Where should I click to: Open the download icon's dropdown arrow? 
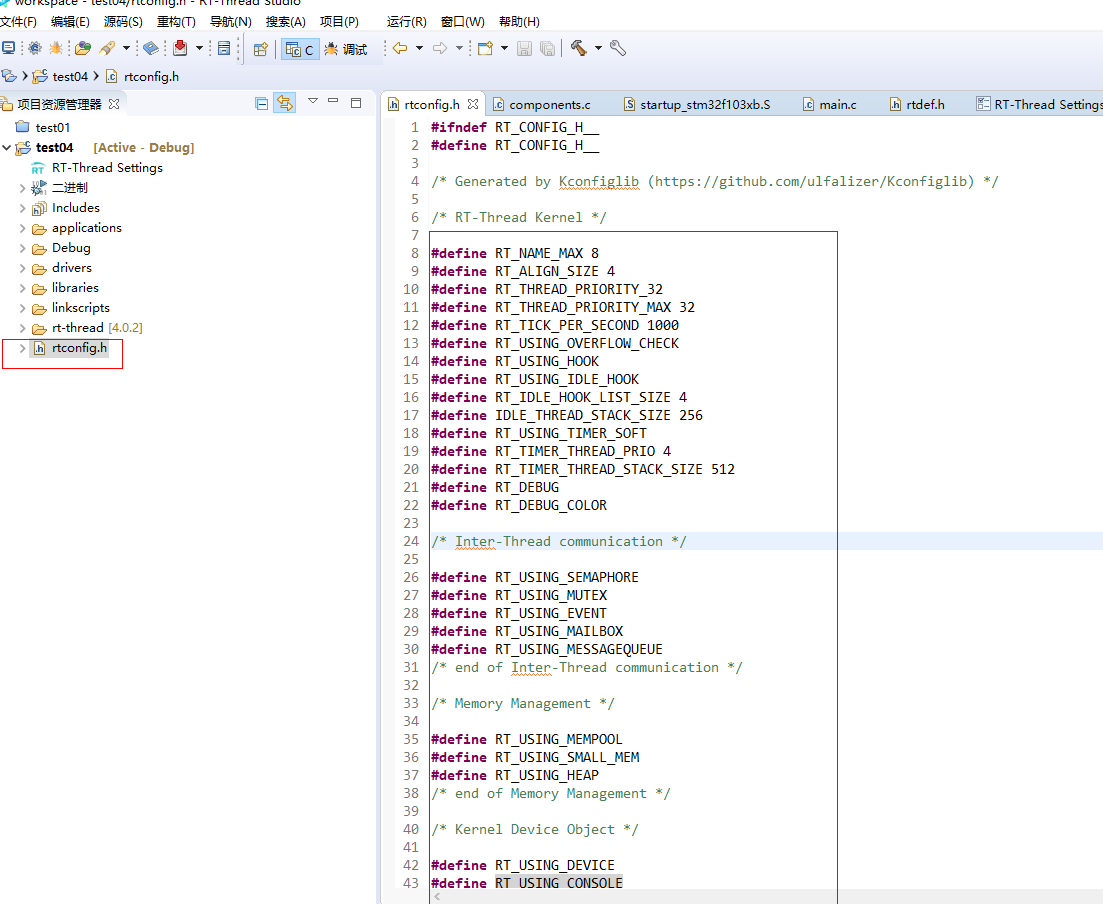(199, 48)
